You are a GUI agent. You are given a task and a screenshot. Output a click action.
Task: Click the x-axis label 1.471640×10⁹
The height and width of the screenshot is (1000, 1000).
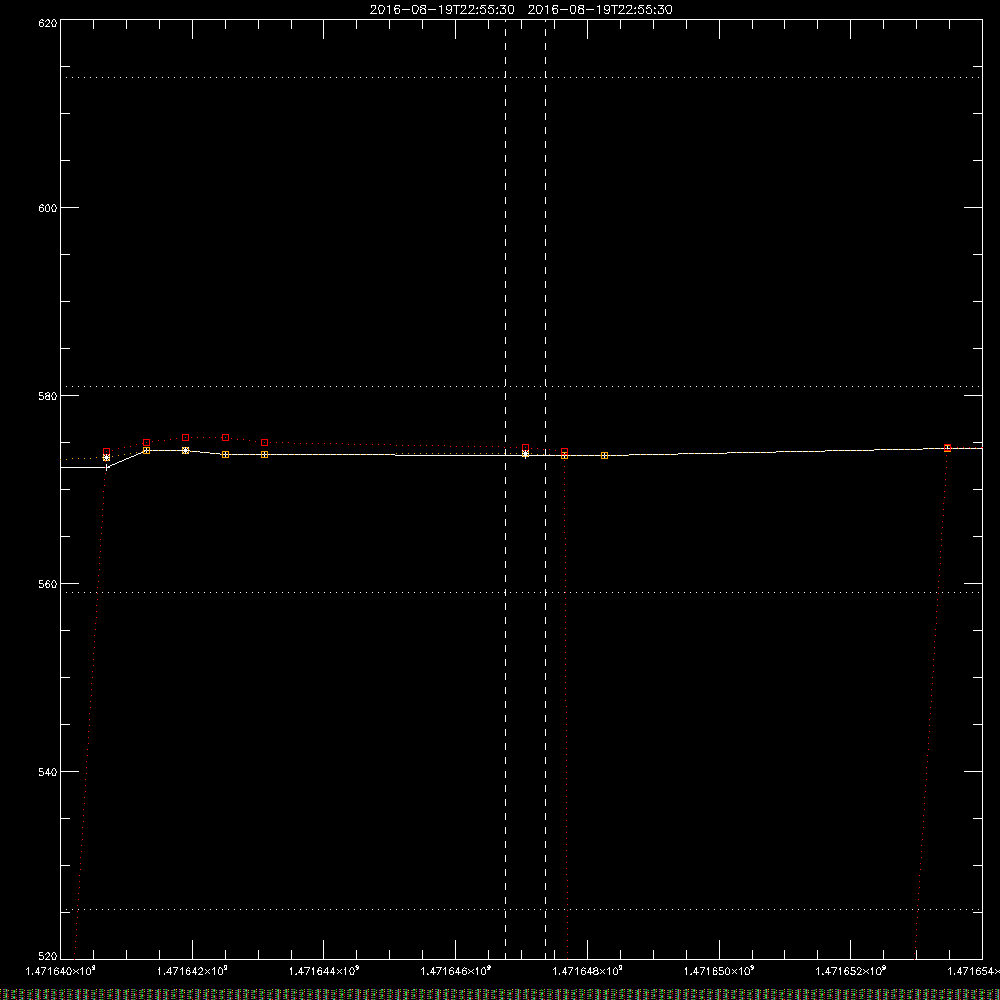point(61,971)
